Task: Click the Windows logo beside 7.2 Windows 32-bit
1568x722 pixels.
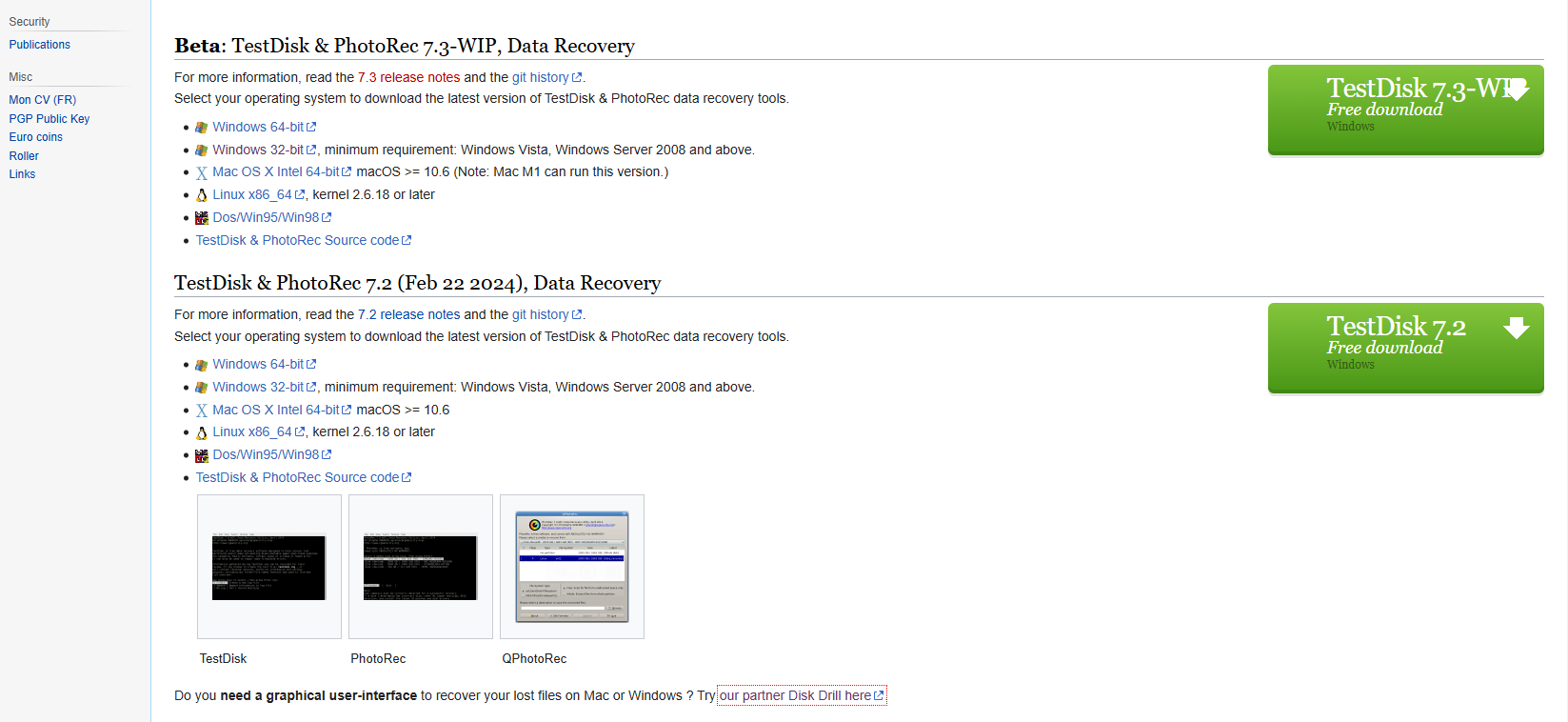Action: coord(201,388)
